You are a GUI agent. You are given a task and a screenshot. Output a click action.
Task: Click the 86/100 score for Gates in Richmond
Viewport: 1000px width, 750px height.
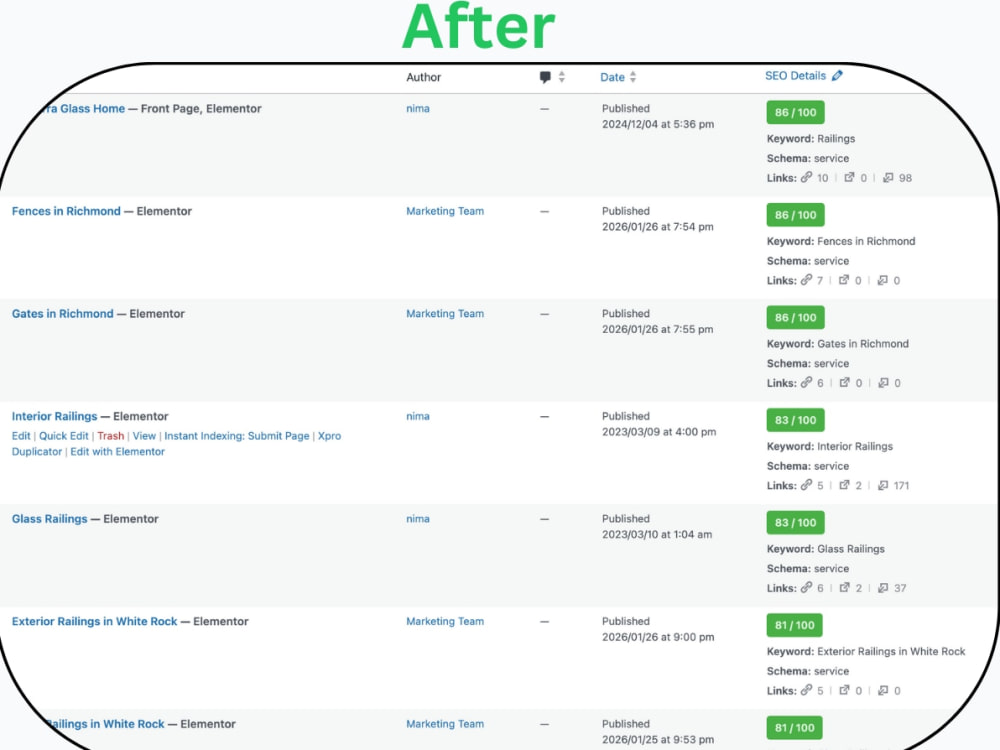tap(795, 318)
